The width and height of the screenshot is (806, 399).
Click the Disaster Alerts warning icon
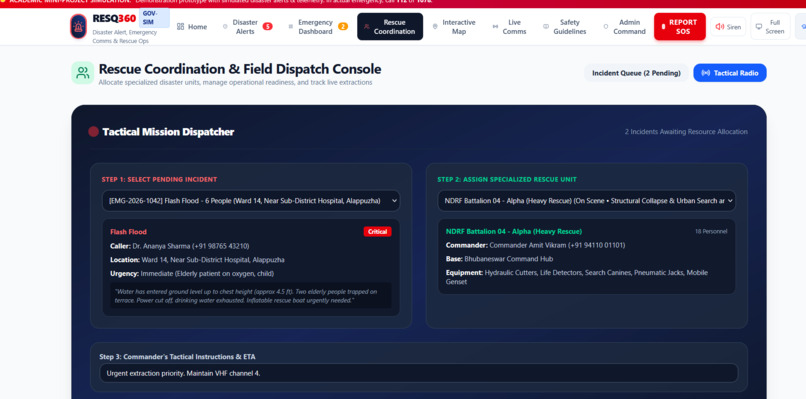225,27
